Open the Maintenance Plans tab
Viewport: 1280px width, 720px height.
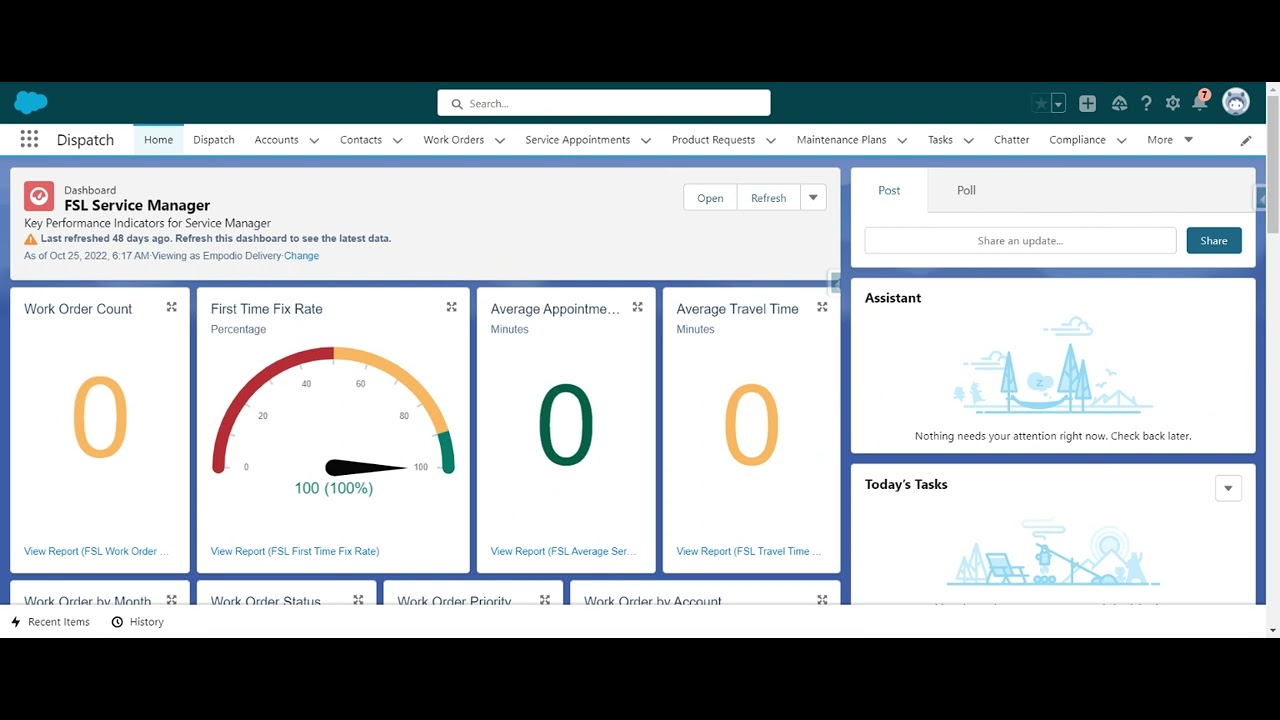tap(841, 140)
